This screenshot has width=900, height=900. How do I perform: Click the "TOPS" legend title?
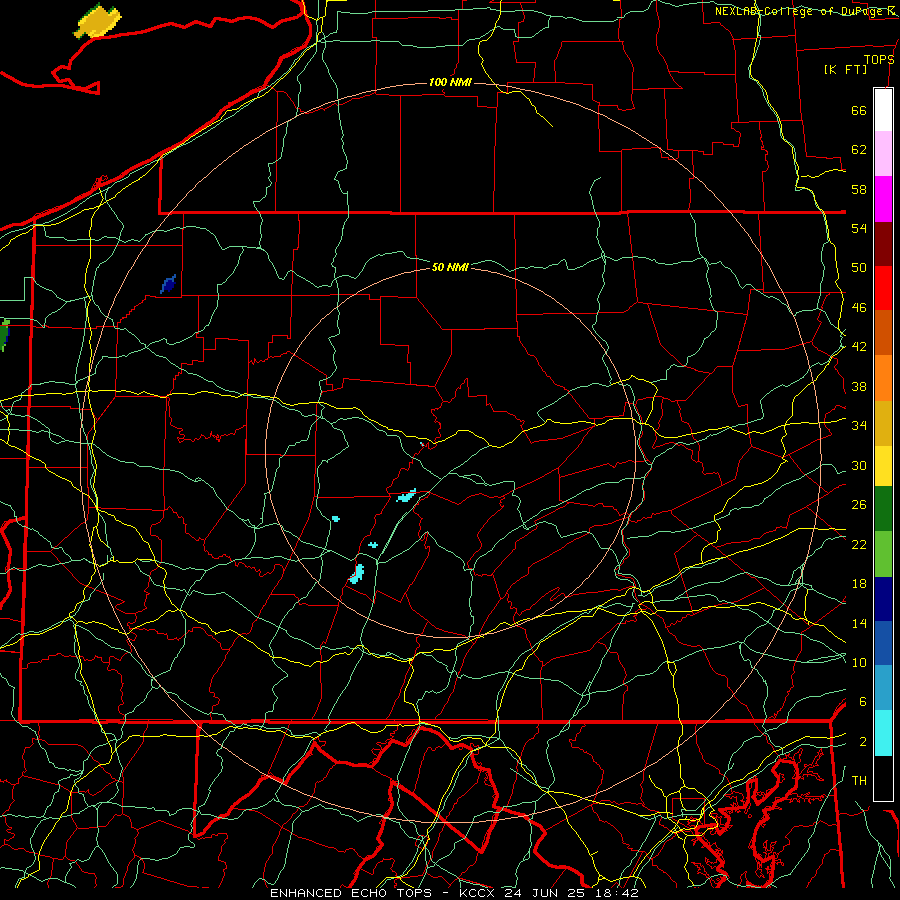[879, 59]
